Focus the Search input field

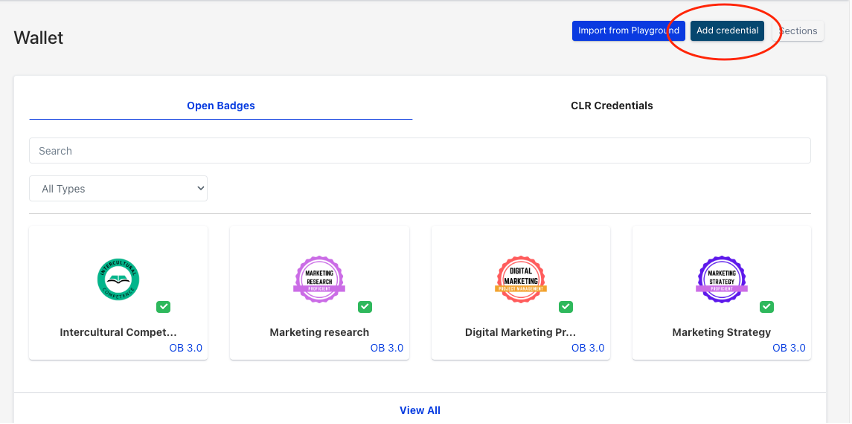click(419, 151)
